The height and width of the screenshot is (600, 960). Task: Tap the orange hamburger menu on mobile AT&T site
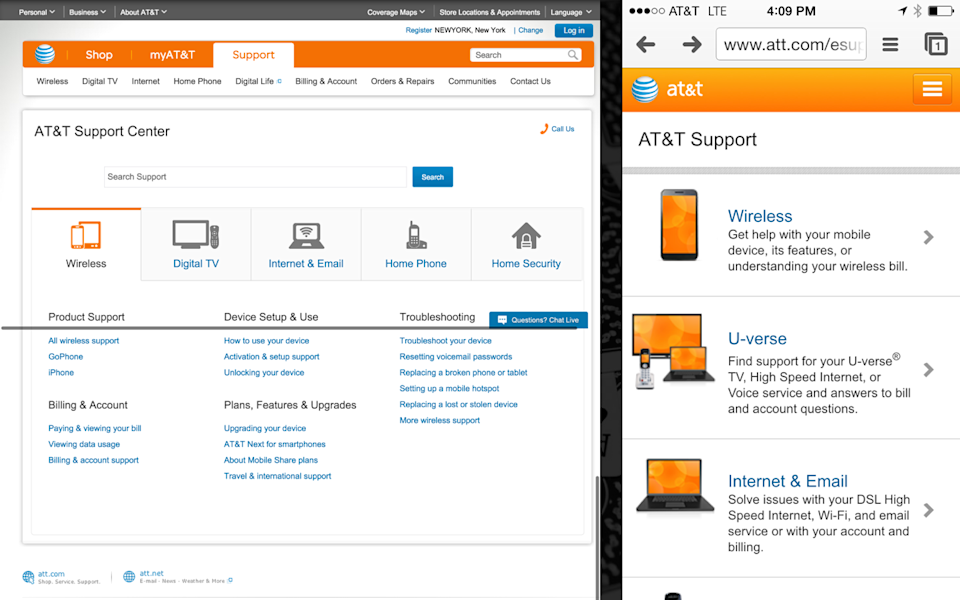932,89
